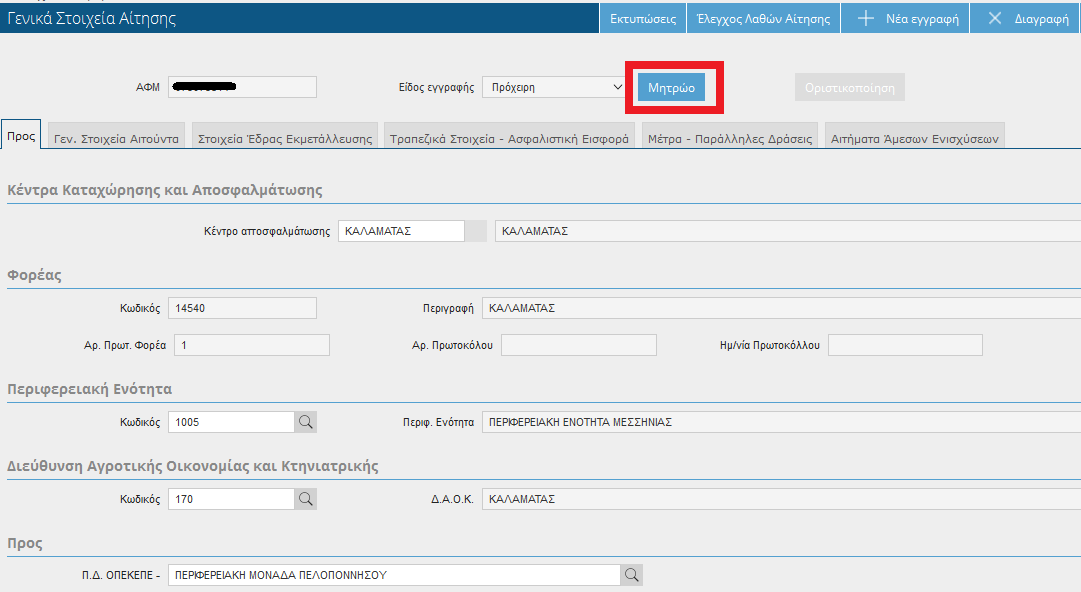Click the ΠΕΡΙΦΕΡΕΙΑΚΗ ΕΝΟΤΗΤΑ ΜΕΣΣΗΝΙΑΣ field

pyautogui.click(x=781, y=422)
